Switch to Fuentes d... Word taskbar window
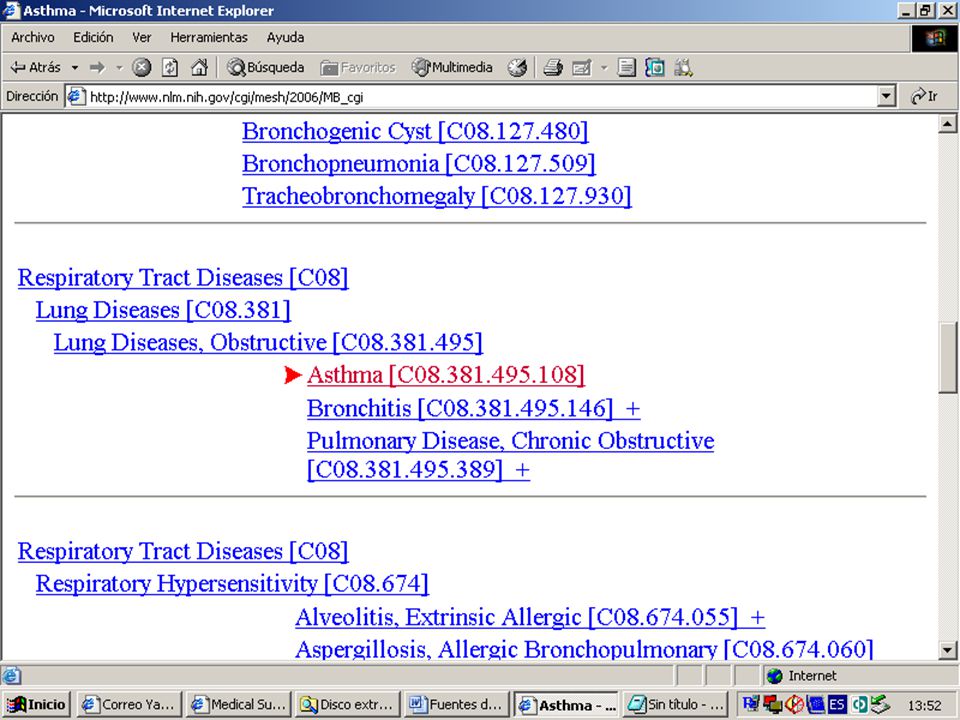The height and width of the screenshot is (720, 960). (456, 705)
